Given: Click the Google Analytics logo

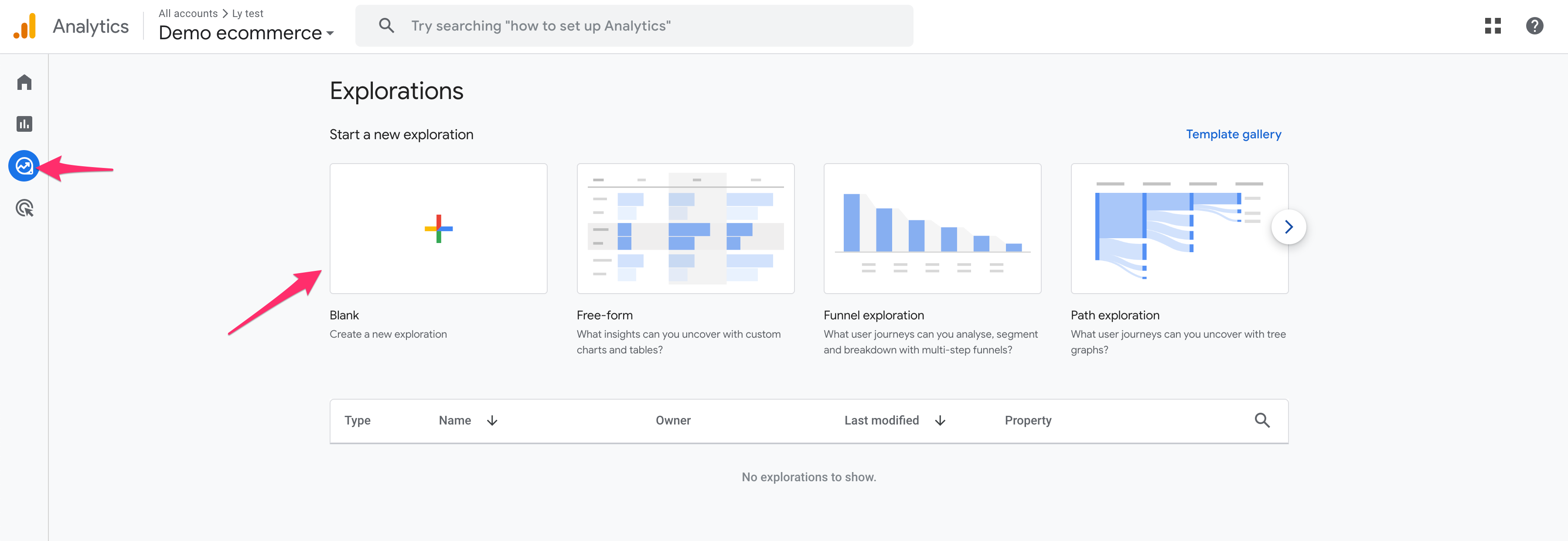Looking at the screenshot, I should [x=25, y=26].
